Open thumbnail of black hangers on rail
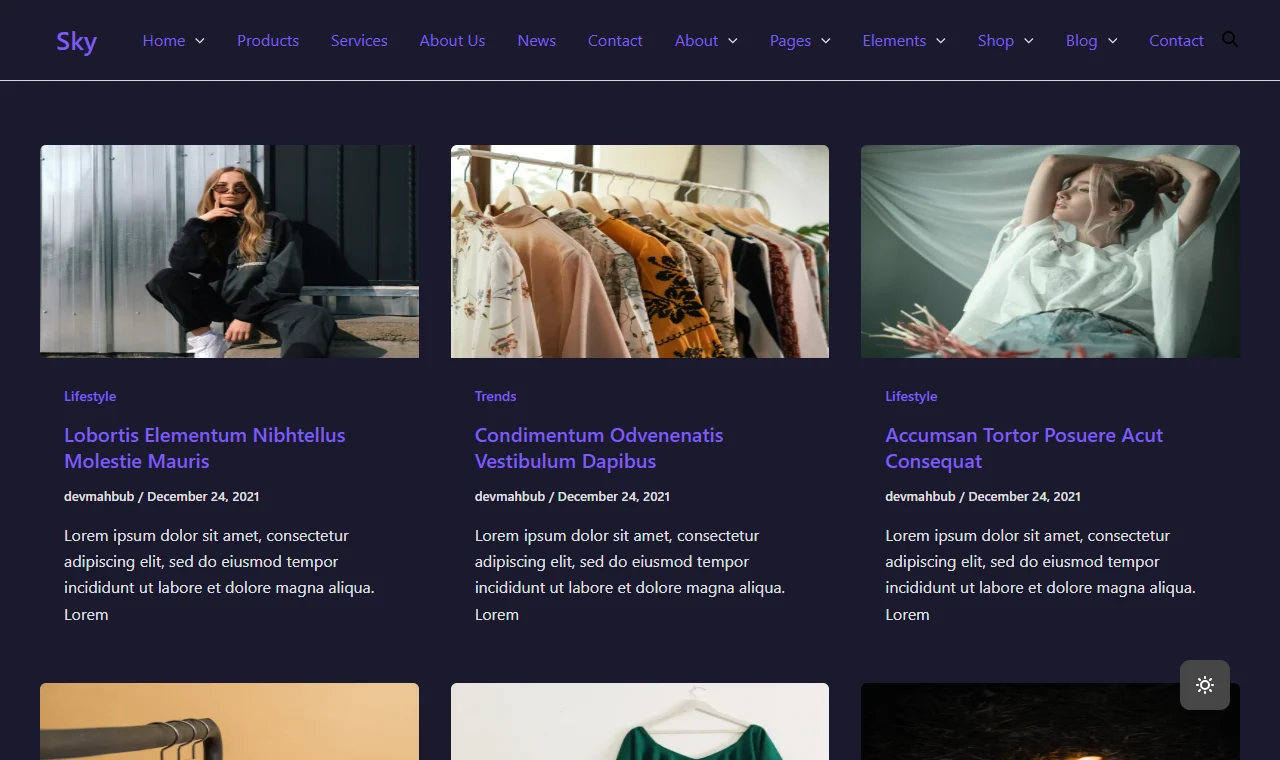Viewport: 1280px width, 760px height. [x=229, y=722]
